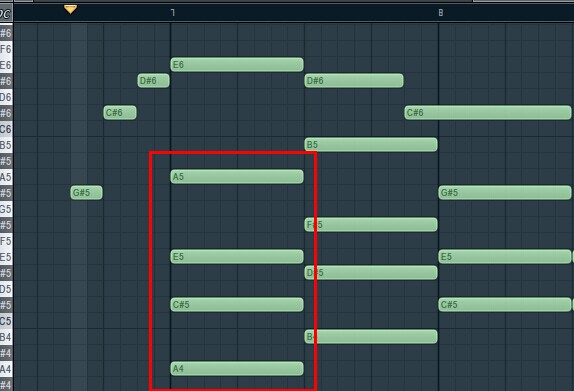Select the A4 note inside the red box
Viewport: 574px width, 391px height.
click(237, 369)
